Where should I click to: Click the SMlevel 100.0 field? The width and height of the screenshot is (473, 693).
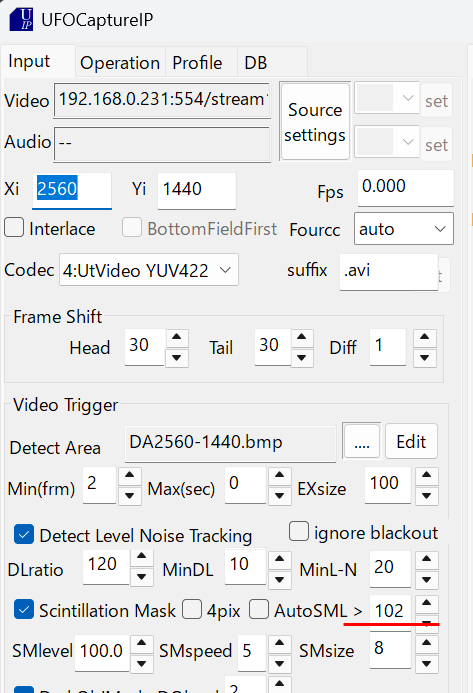[102, 652]
